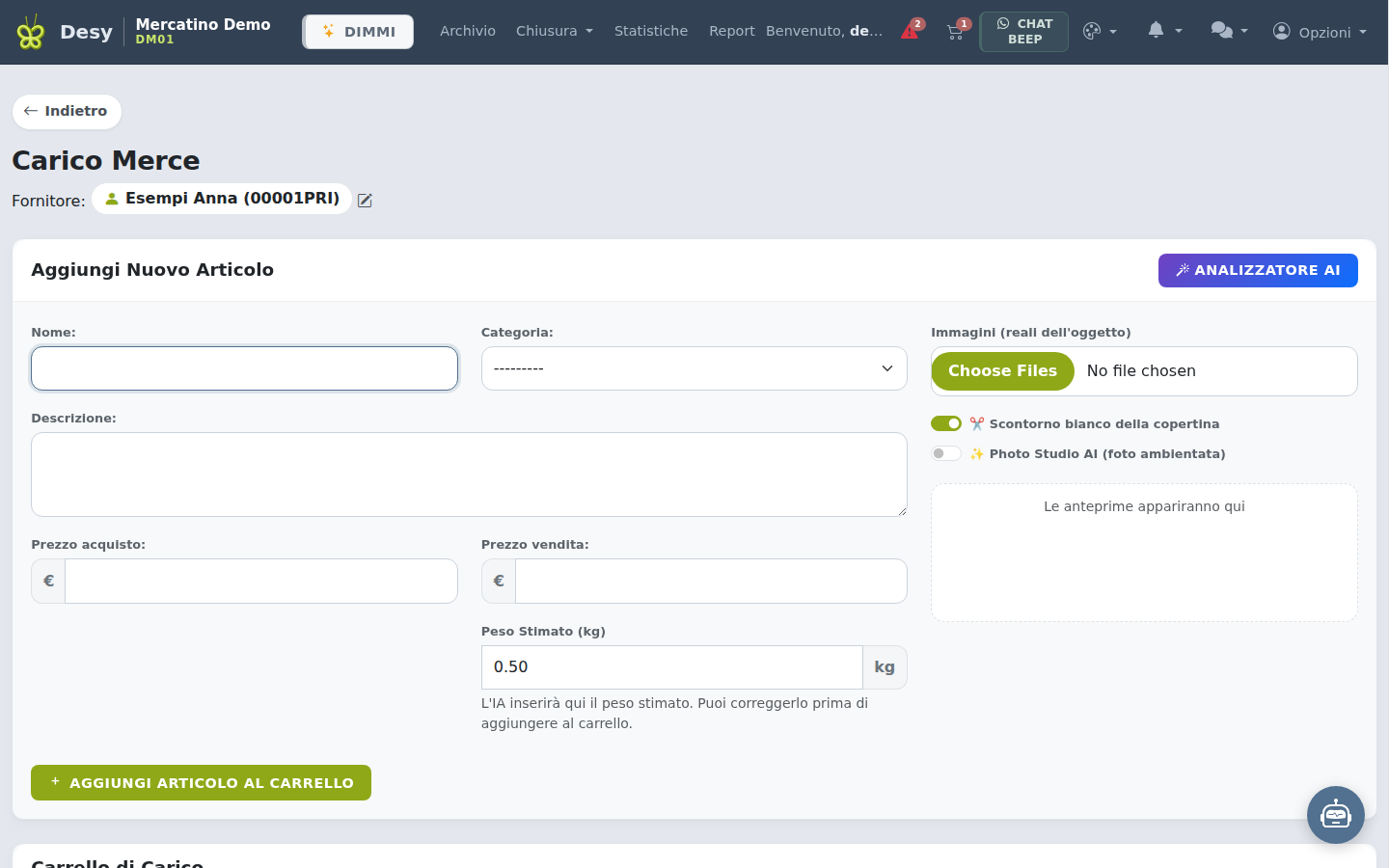Expand the Categoria dropdown
Viewport: 1389px width, 868px height.
[694, 368]
